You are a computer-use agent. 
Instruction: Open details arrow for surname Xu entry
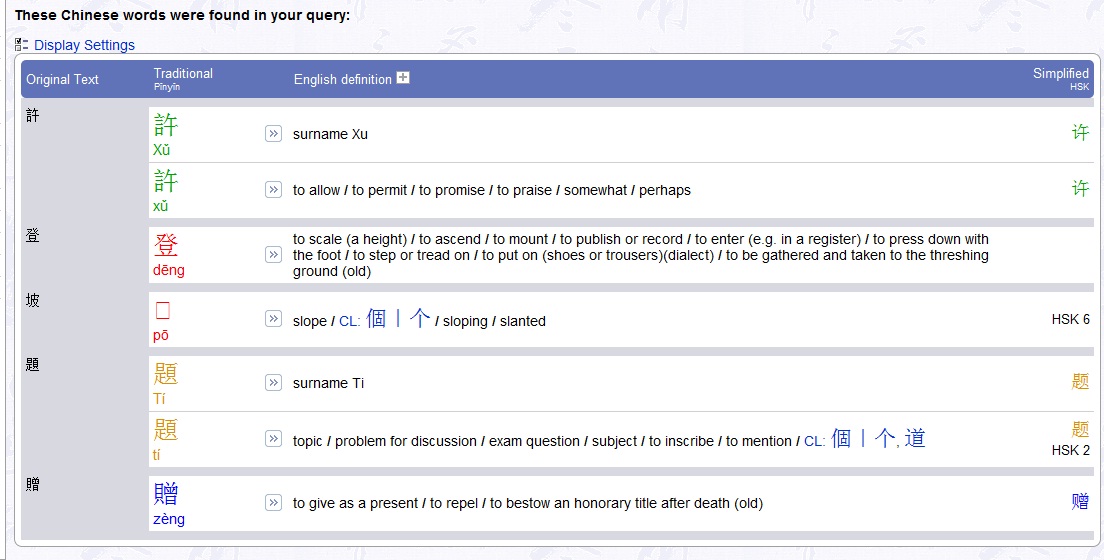point(273,134)
